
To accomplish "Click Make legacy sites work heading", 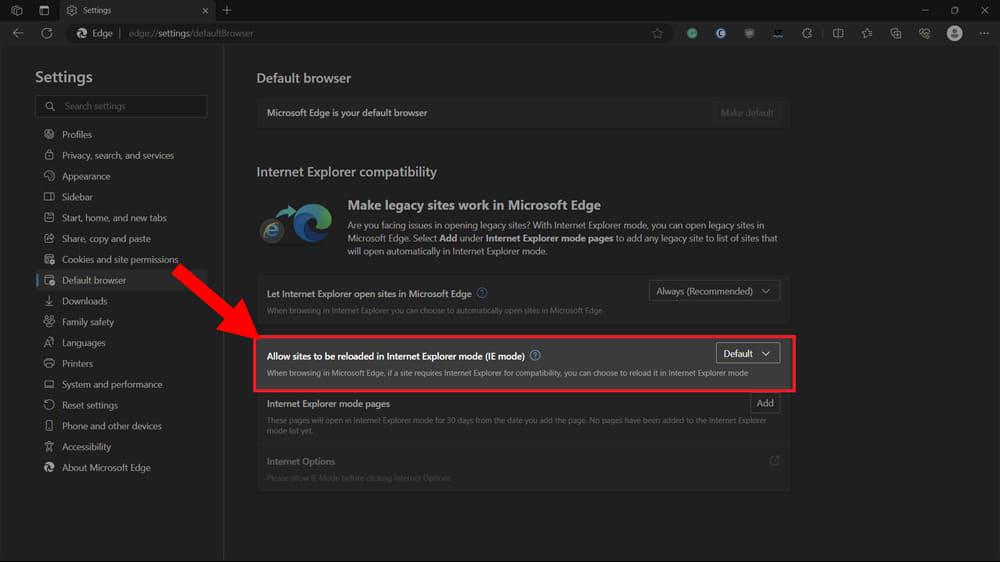I will 474,205.
